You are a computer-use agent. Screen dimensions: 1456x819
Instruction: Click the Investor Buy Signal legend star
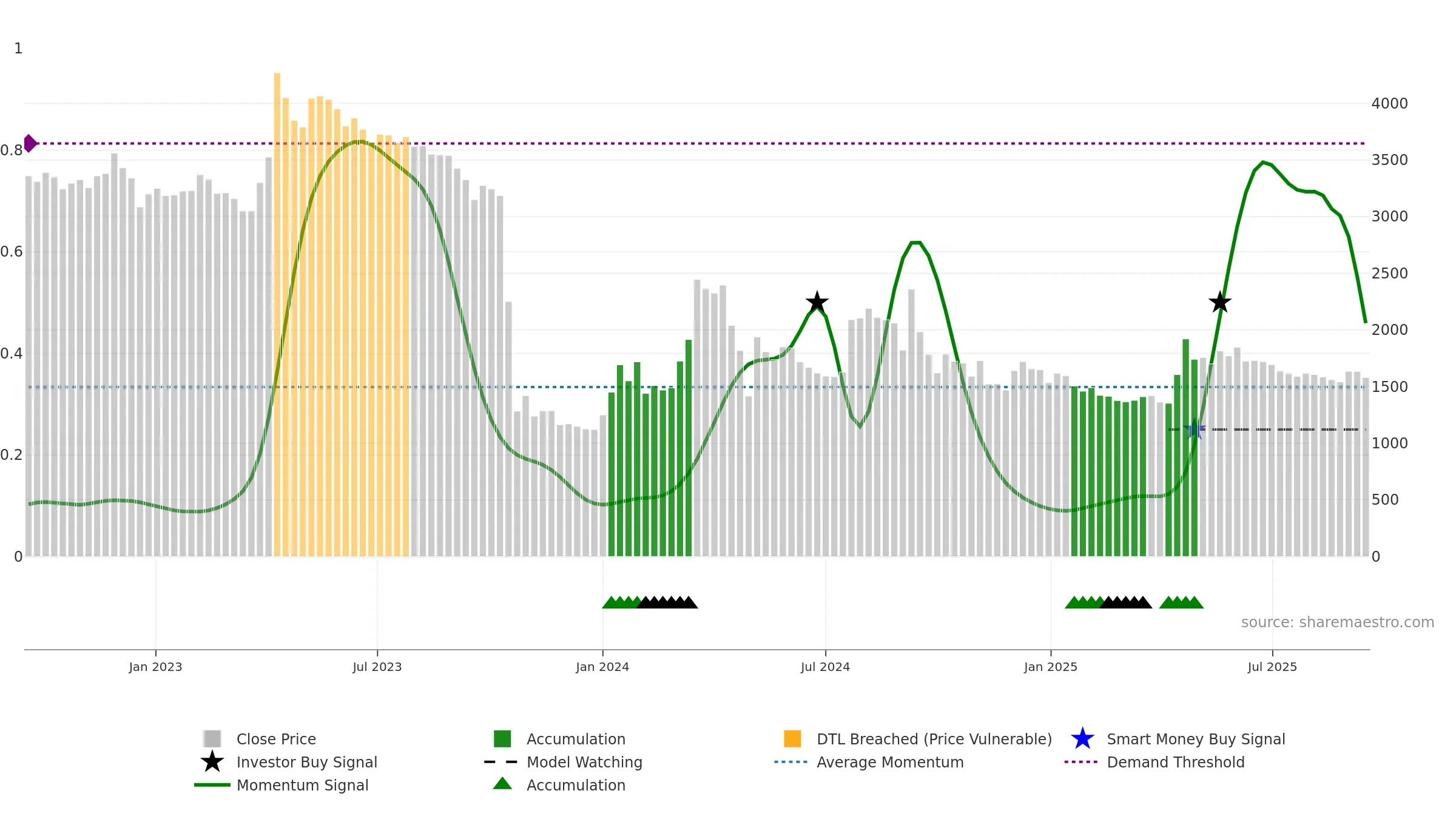(x=212, y=761)
